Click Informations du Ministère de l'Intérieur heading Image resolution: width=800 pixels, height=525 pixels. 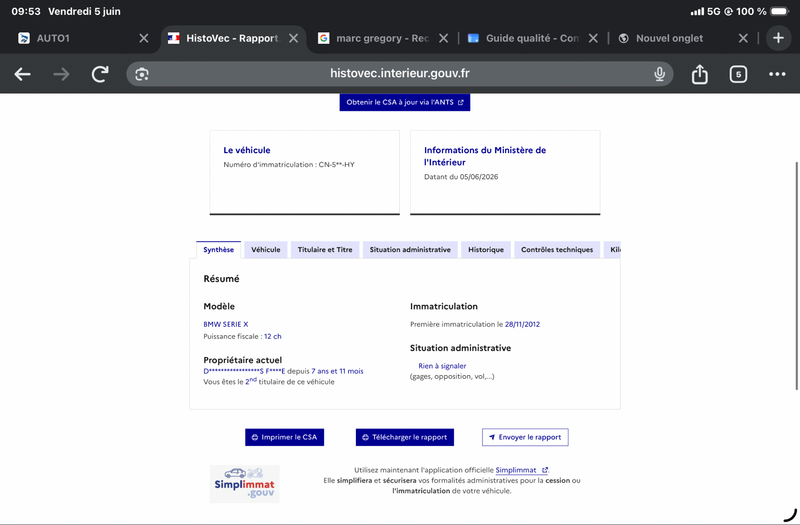(485, 156)
